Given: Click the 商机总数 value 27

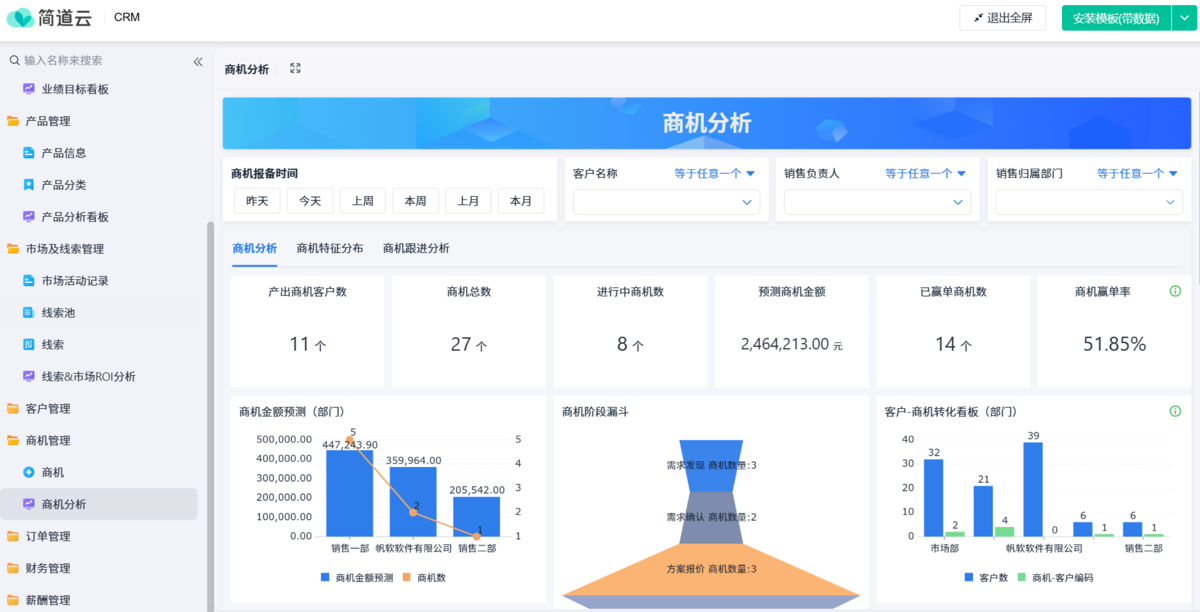Looking at the screenshot, I should click(x=460, y=345).
